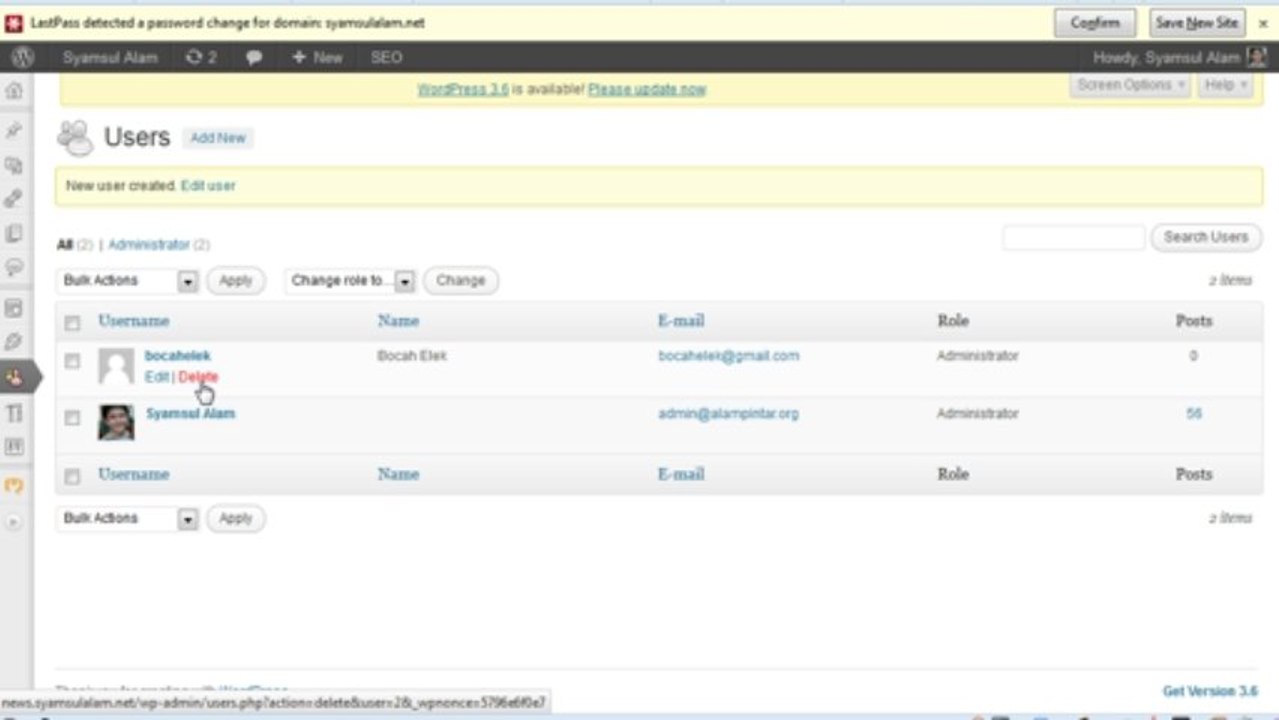Screen dimensions: 1279x720
Task: Open the orange SEO plugin sidebar icon
Action: coord(14,486)
